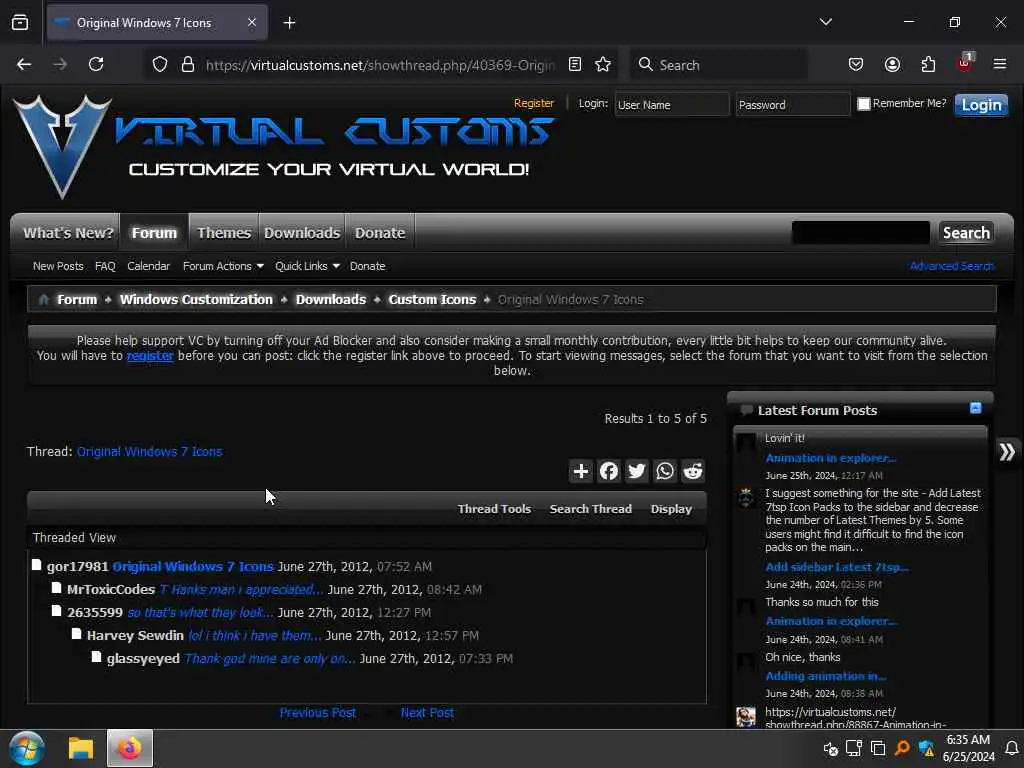Open Pocket save icon
The width and height of the screenshot is (1024, 768).
tap(856, 64)
